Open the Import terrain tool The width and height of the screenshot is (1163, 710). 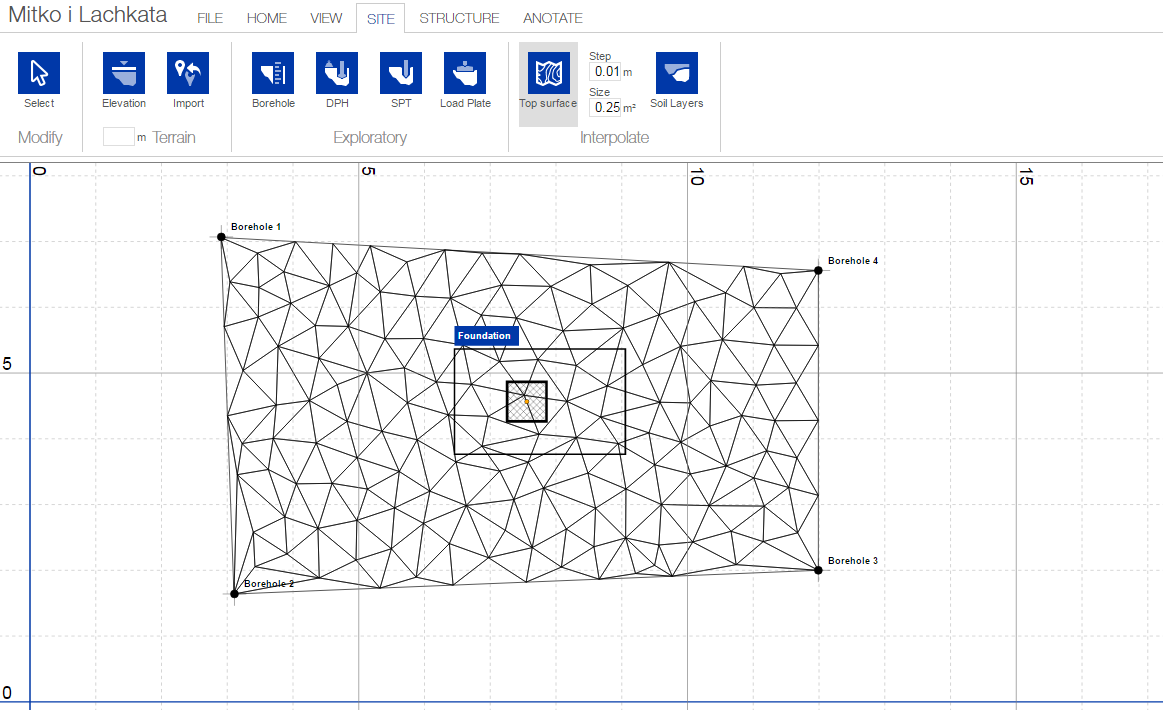188,73
